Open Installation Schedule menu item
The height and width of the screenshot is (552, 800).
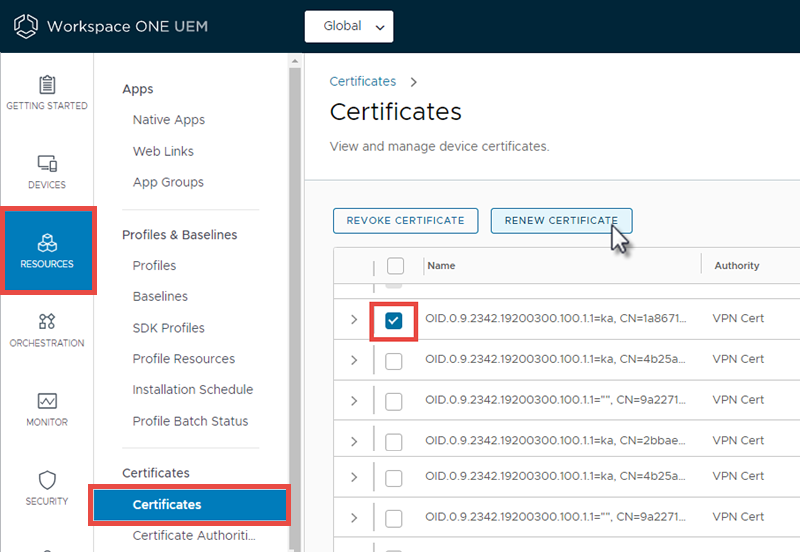point(193,390)
